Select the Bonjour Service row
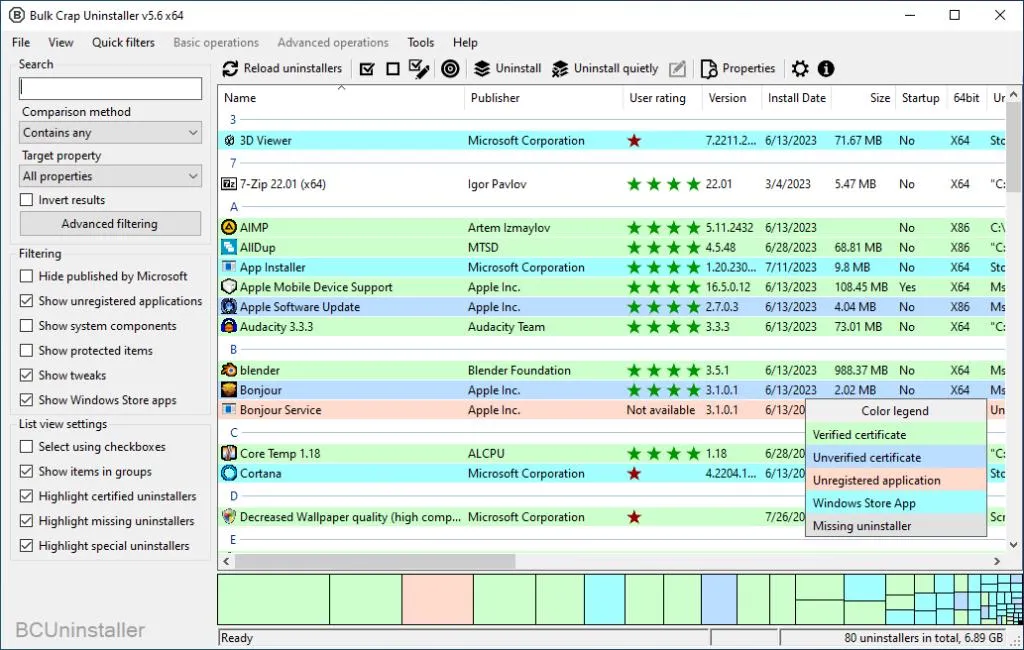1024x650 pixels. coord(511,410)
